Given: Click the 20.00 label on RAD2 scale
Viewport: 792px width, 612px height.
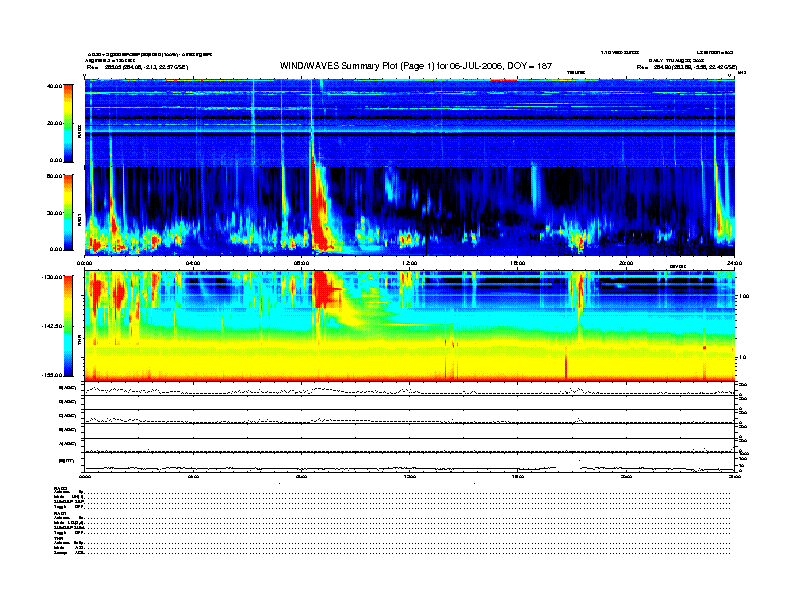Looking at the screenshot, I should [54, 123].
